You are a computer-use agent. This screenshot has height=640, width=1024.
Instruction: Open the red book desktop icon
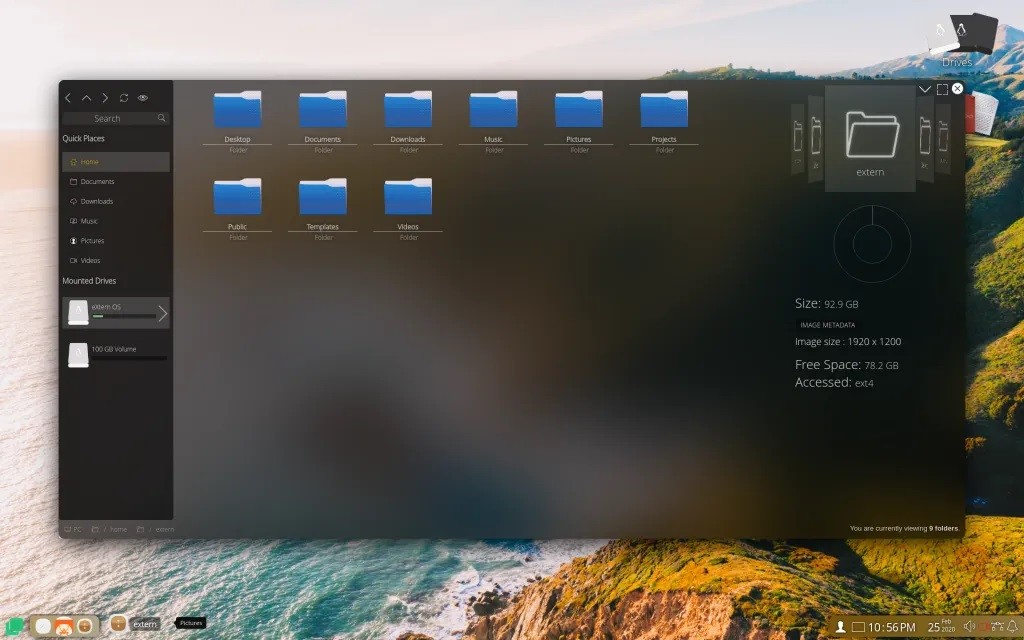(x=981, y=112)
